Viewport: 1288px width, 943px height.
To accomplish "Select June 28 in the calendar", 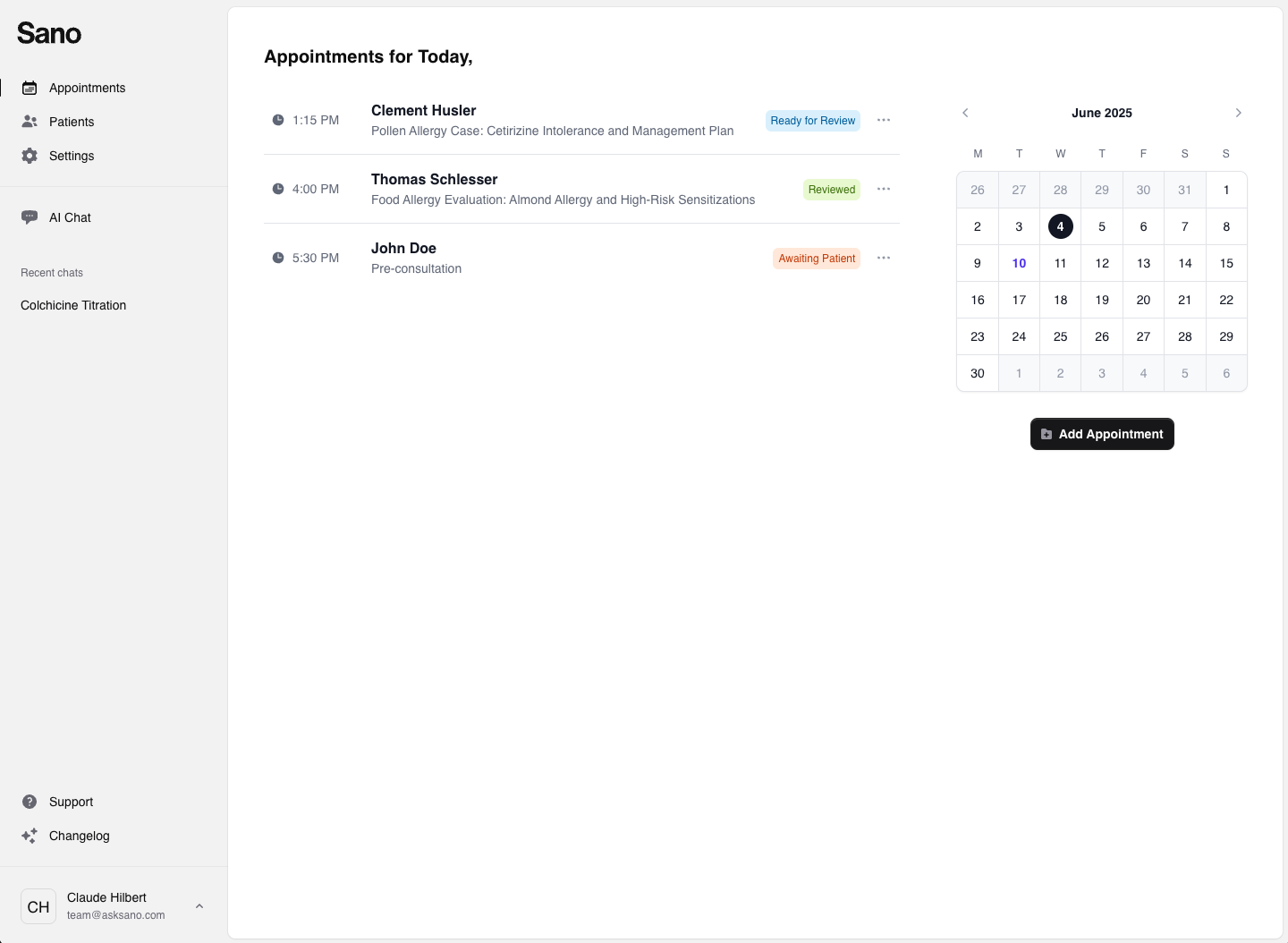I will [x=1185, y=336].
